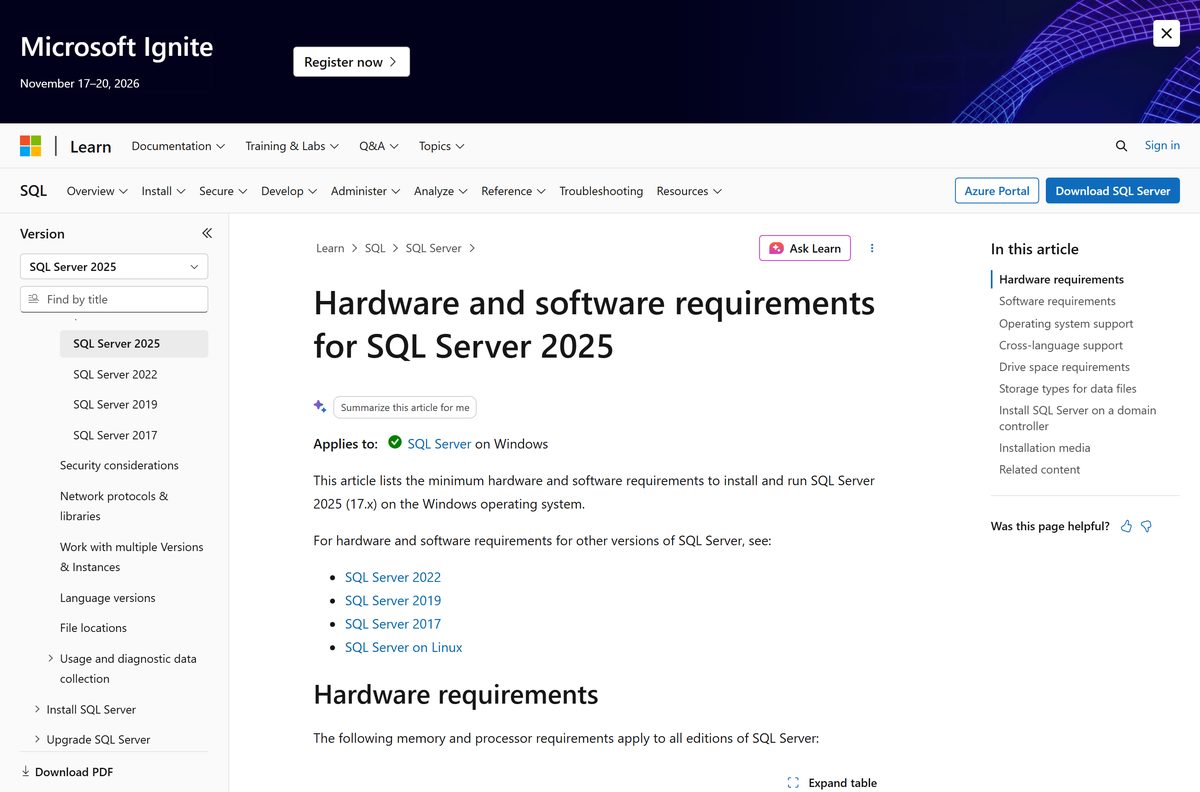The width and height of the screenshot is (1200, 792).
Task: Click the Learn breadcrumb link
Action: [x=330, y=248]
